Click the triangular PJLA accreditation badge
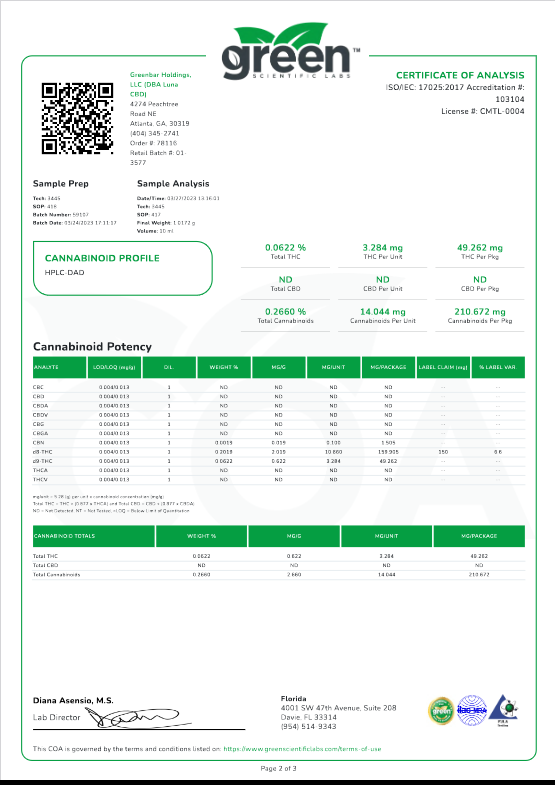The image size is (555, 785). click(x=503, y=710)
